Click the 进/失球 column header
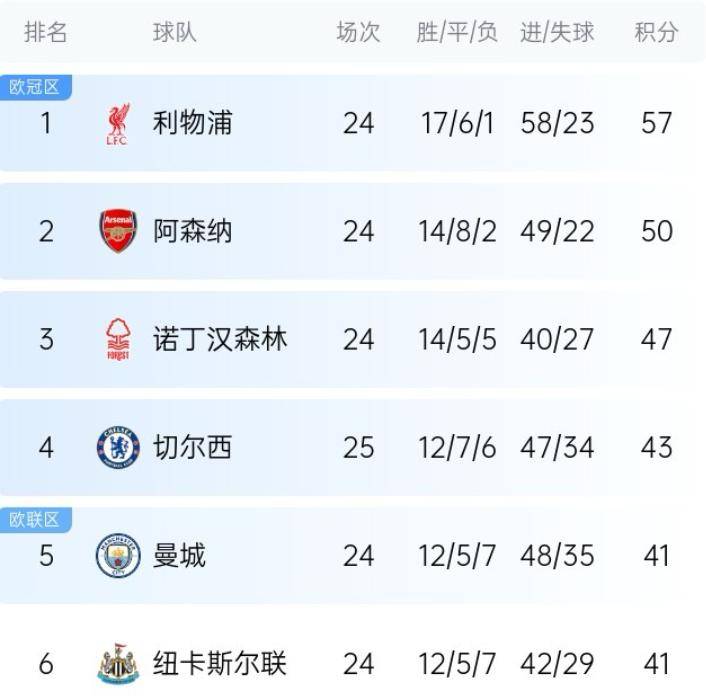Viewport: 706px width, 699px height. 557,32
